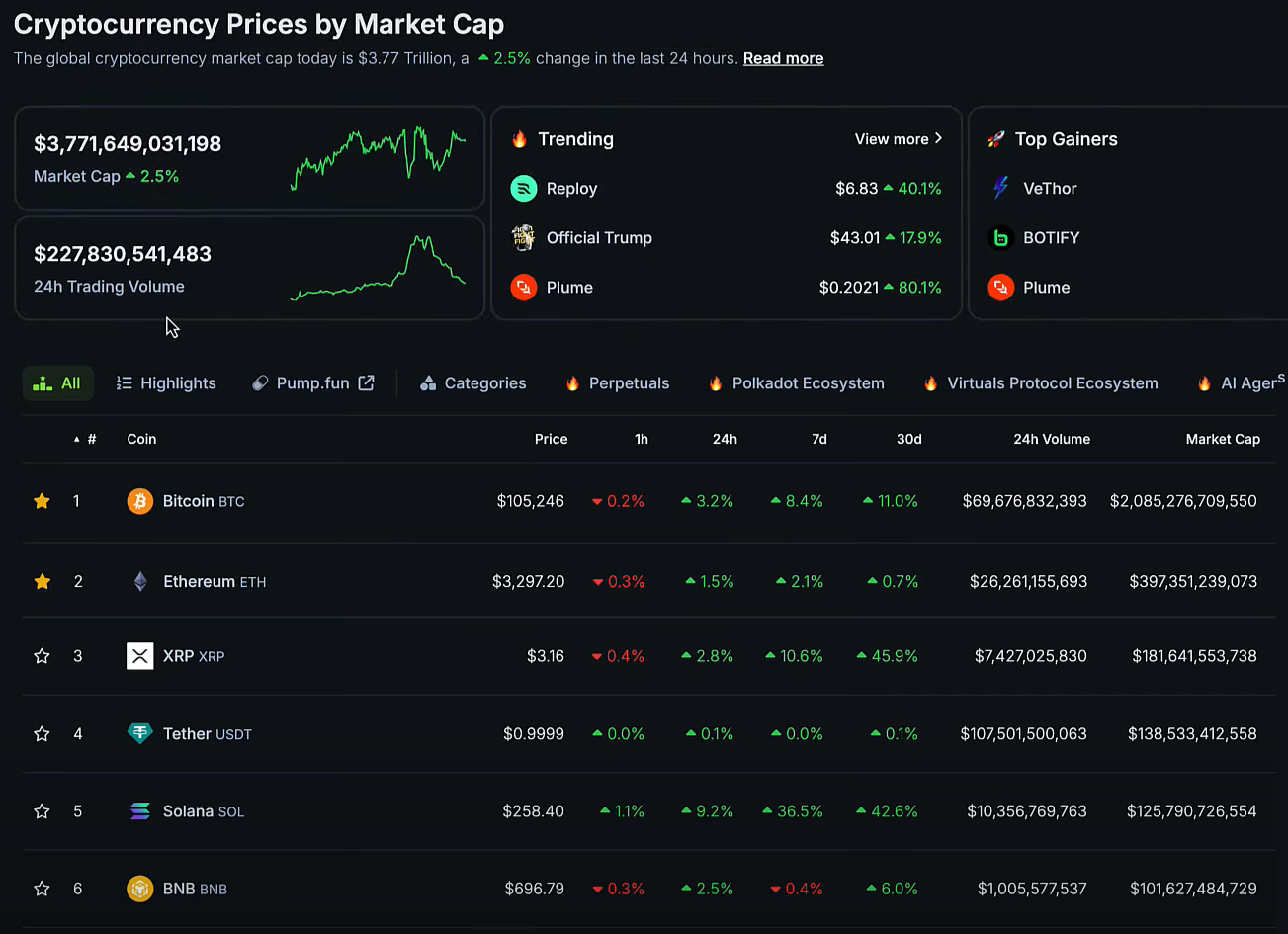Switch to the Highlights tab
This screenshot has width=1288, height=934.
tap(166, 383)
